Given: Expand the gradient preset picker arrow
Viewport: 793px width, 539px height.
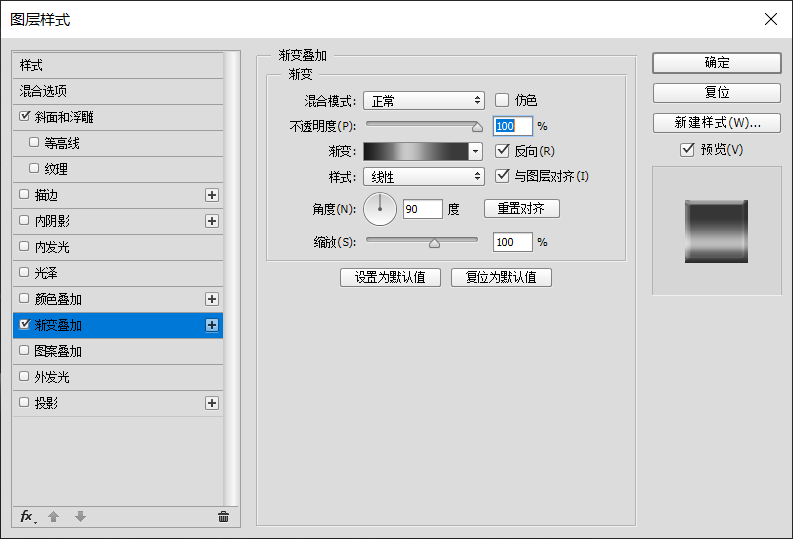Looking at the screenshot, I should 475,151.
